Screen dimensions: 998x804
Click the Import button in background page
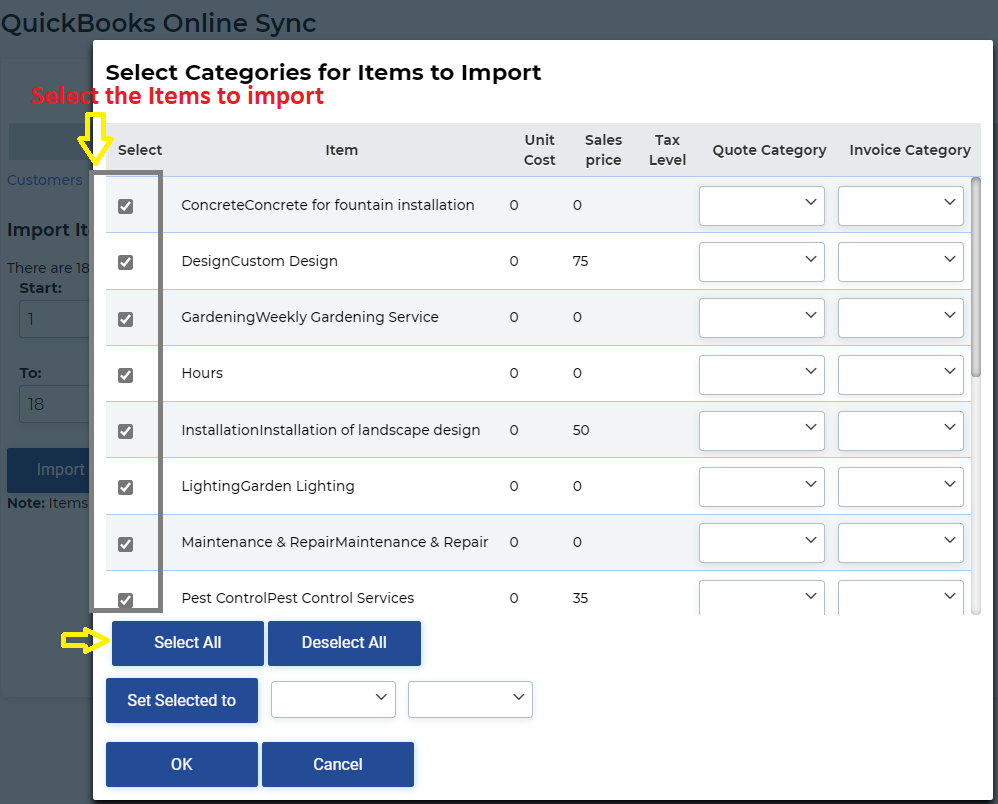pyautogui.click(x=50, y=470)
